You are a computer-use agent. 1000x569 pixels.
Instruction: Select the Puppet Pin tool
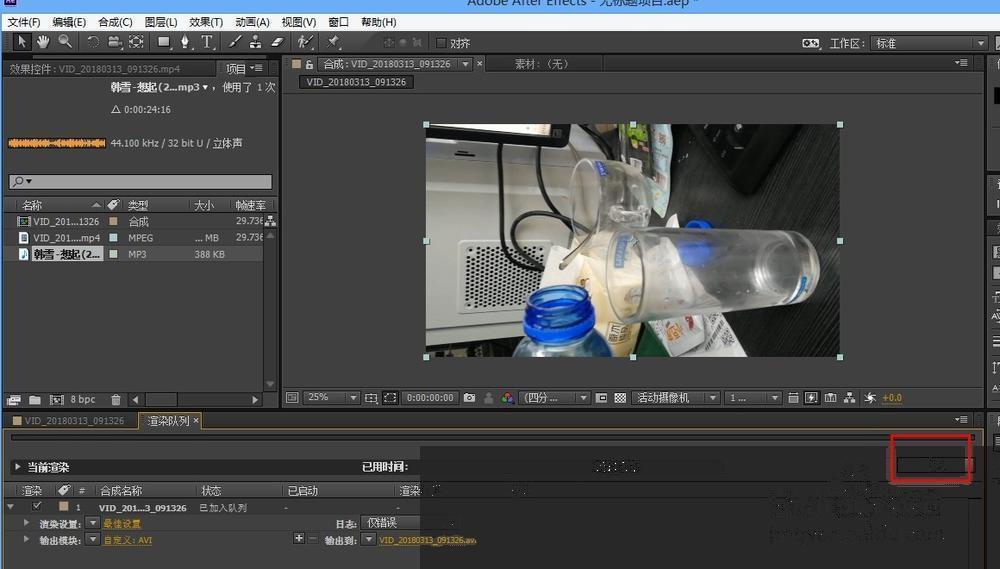click(x=333, y=42)
